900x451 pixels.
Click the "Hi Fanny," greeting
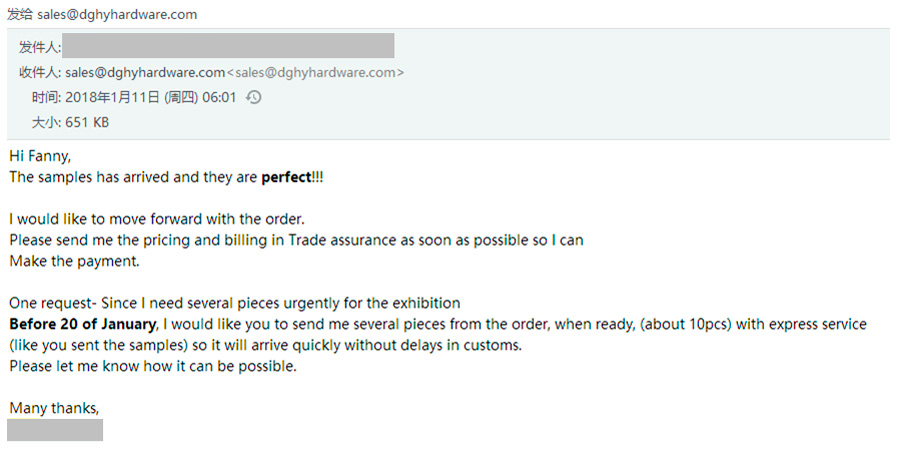pyautogui.click(x=40, y=155)
